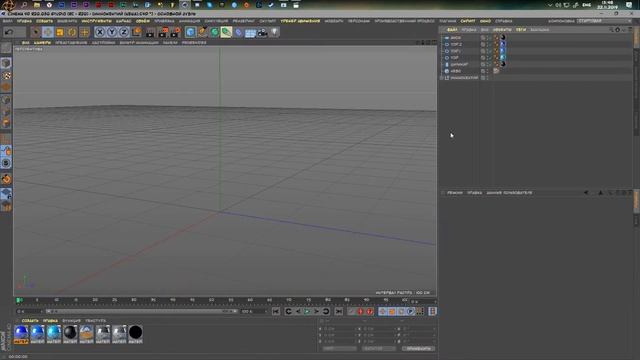
Task: Switch to Polygons mode icon
Action: [6, 123]
